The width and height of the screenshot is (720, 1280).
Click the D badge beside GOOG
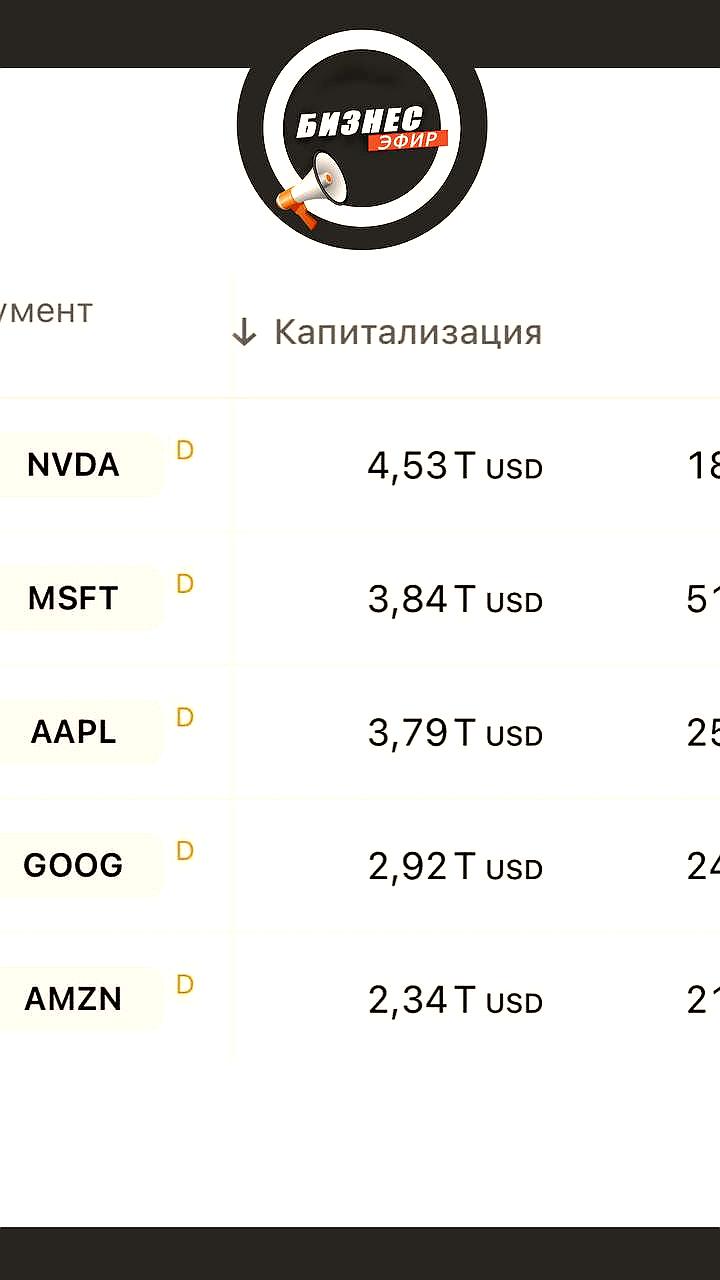click(x=185, y=851)
